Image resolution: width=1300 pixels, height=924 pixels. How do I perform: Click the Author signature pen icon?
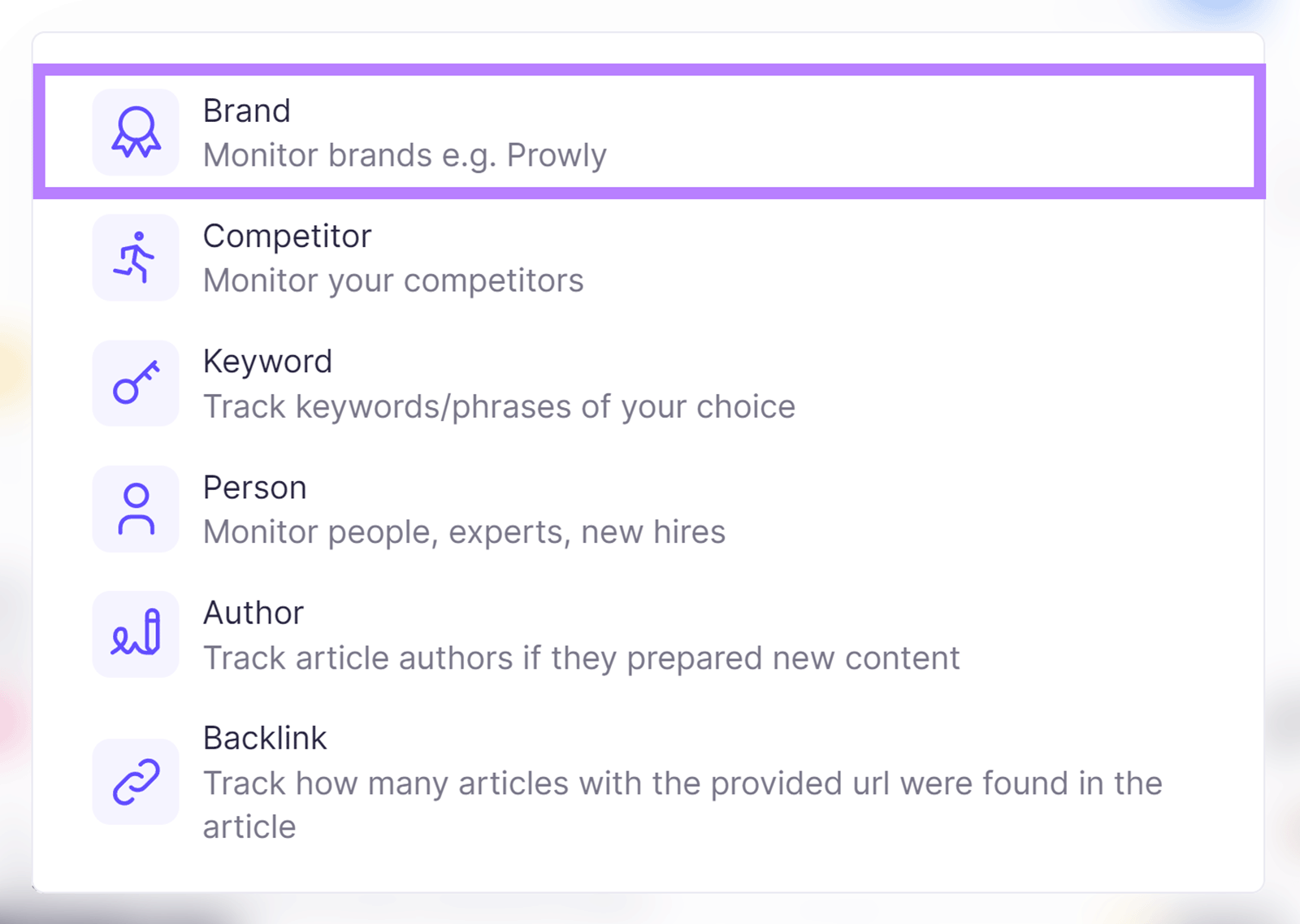pos(136,634)
